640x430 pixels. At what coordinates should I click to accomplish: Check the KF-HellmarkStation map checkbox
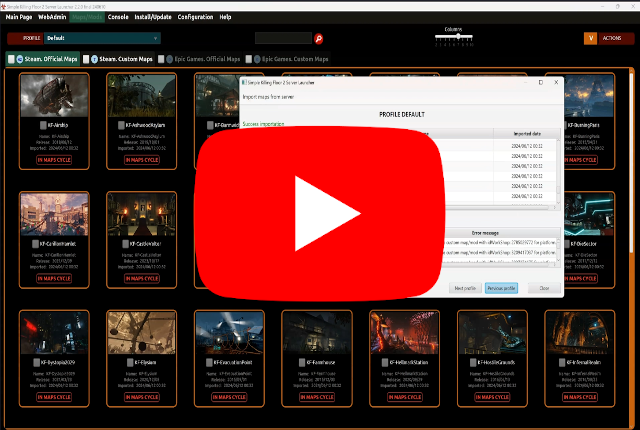coord(385,362)
